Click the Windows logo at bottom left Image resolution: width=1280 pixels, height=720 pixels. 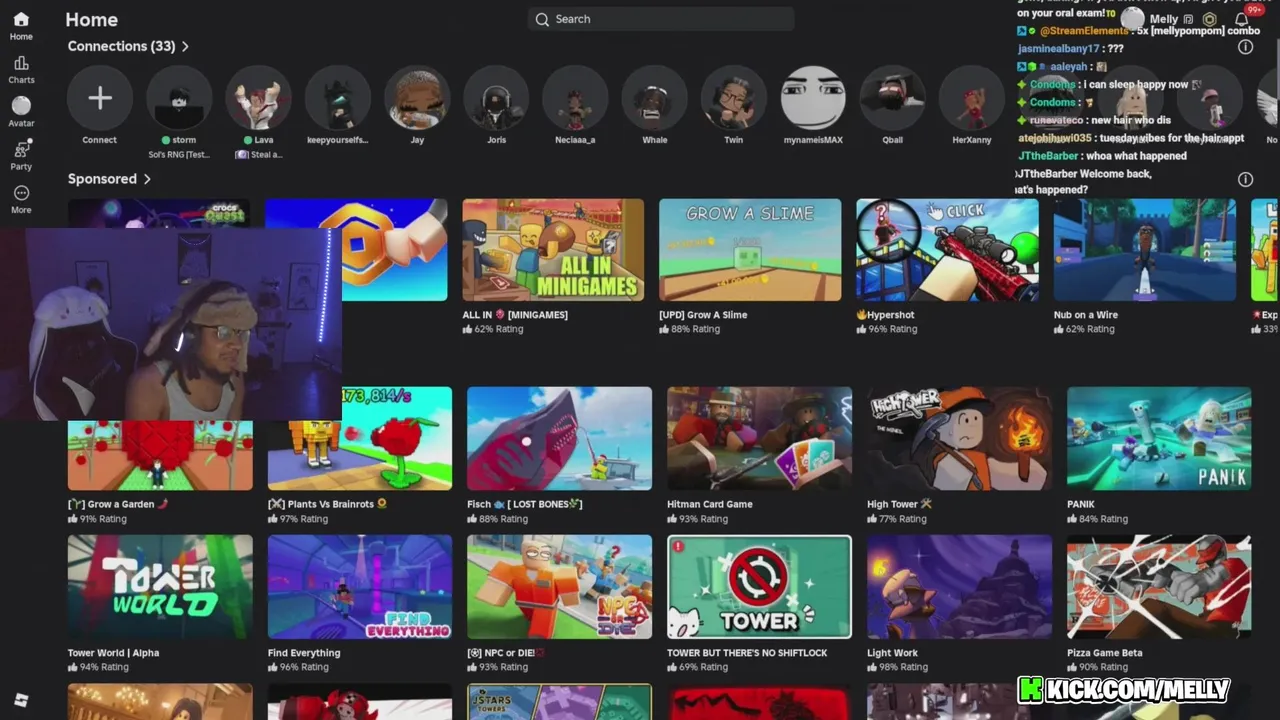coord(21,700)
